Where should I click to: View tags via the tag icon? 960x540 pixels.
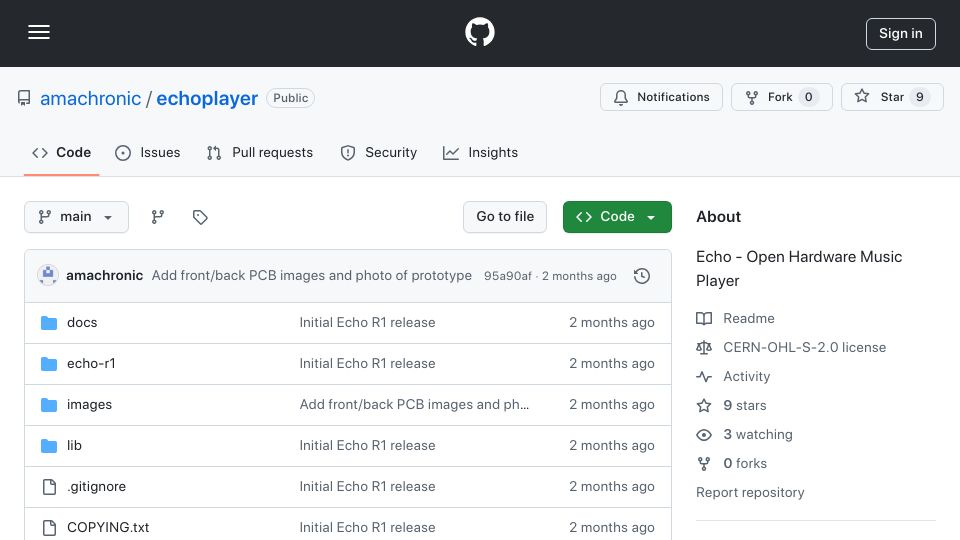click(200, 217)
